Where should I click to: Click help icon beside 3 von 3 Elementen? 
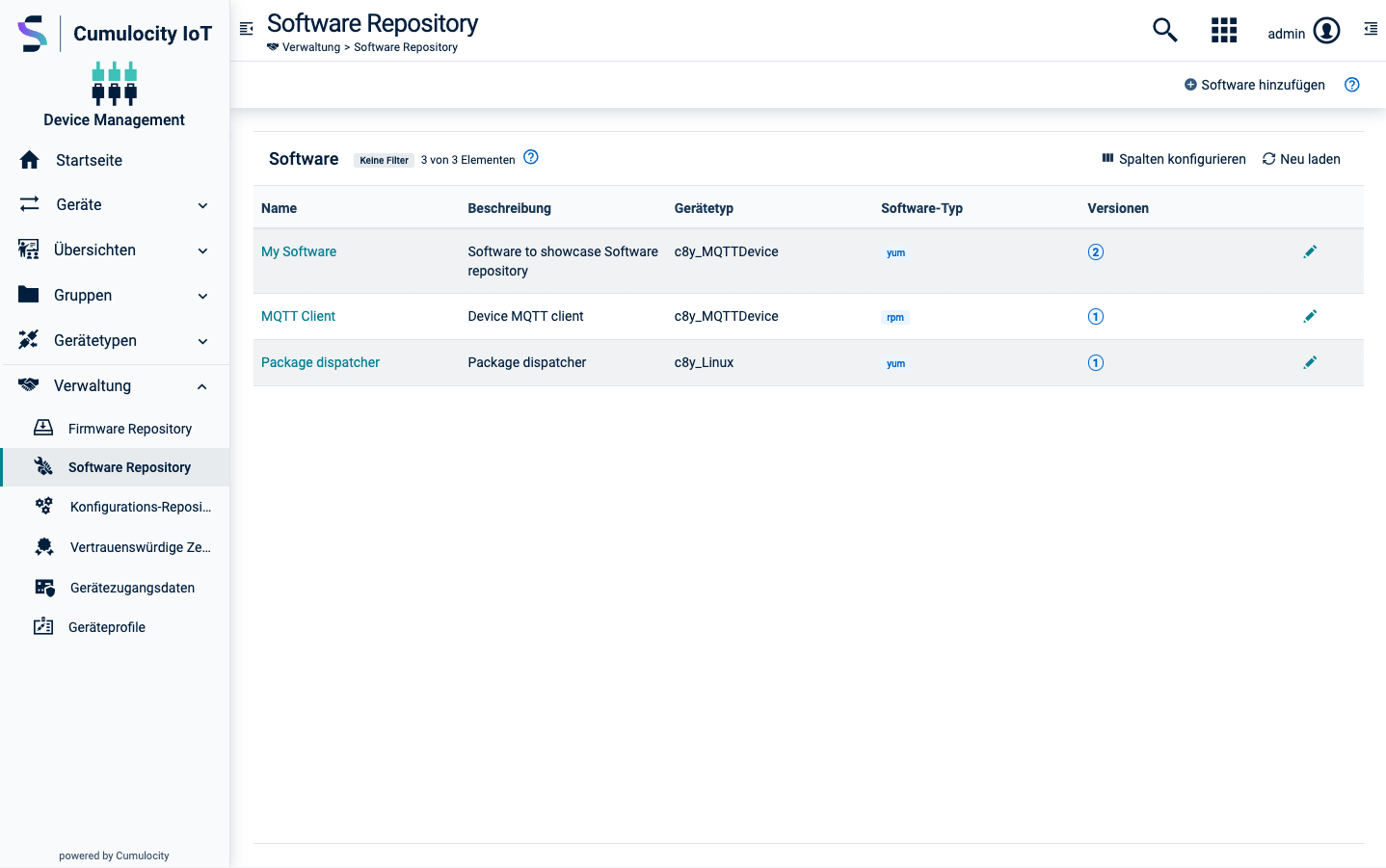[531, 157]
